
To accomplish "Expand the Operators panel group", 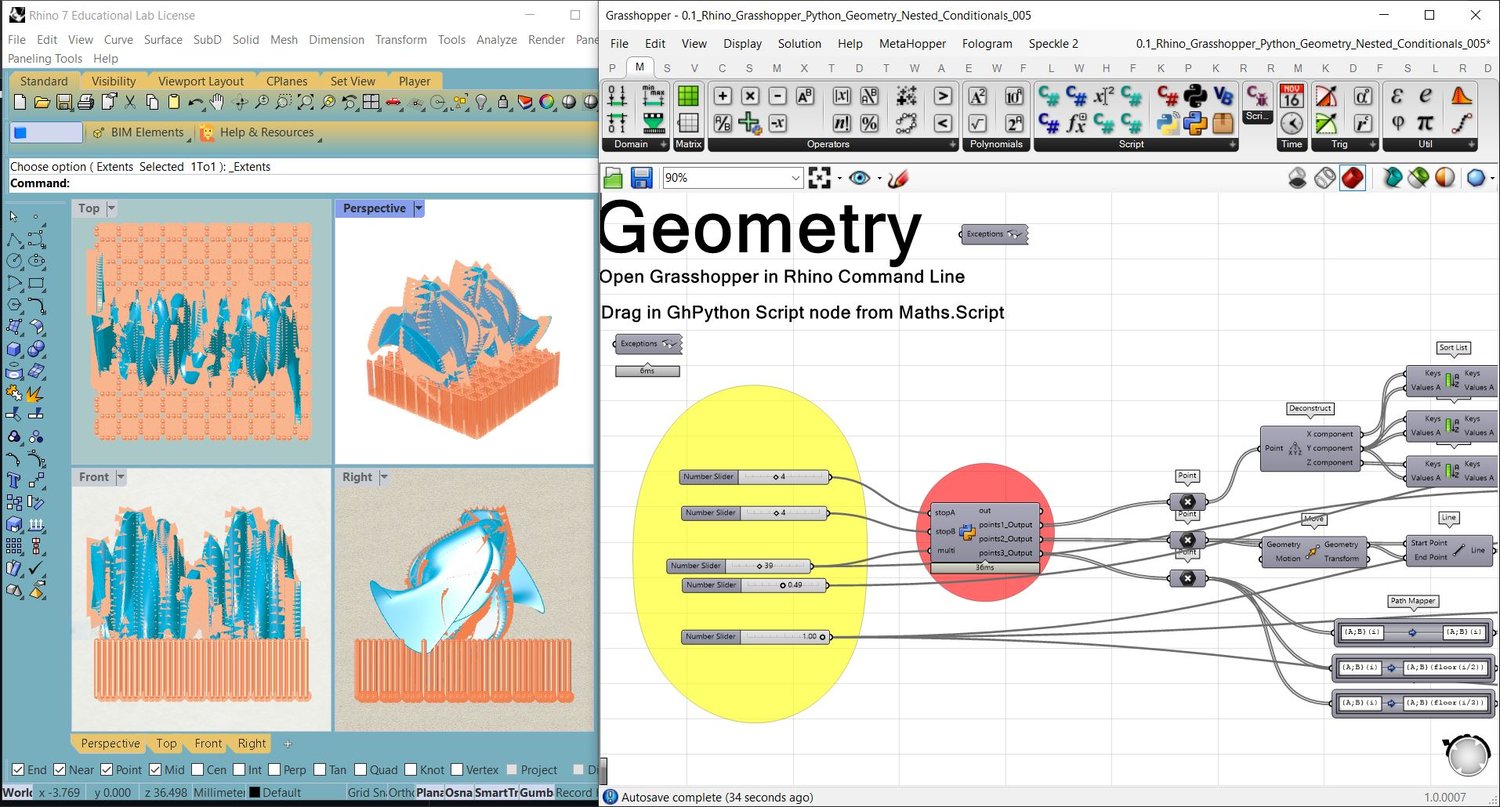I will point(953,144).
